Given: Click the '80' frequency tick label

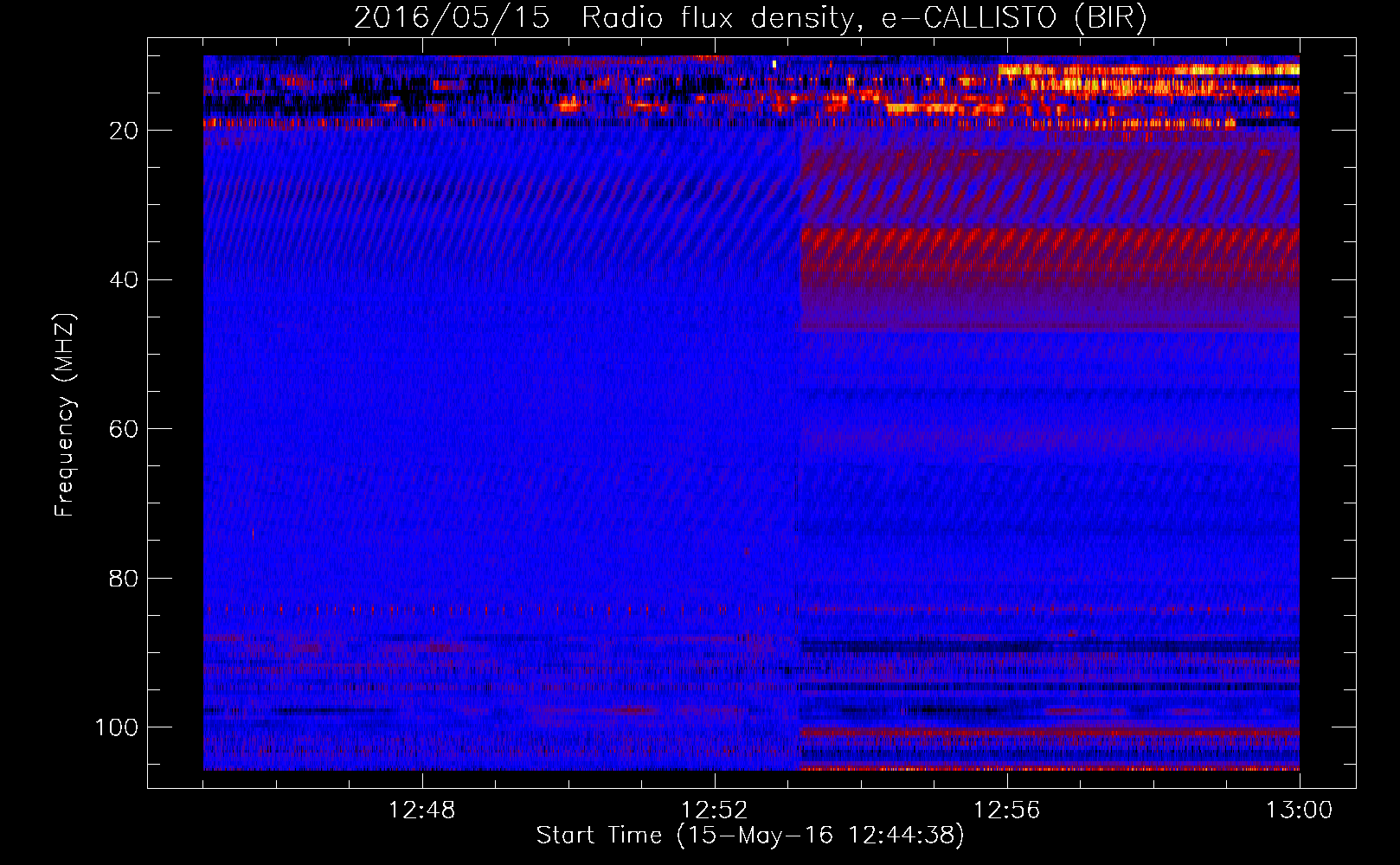Looking at the screenshot, I should click(x=124, y=579).
